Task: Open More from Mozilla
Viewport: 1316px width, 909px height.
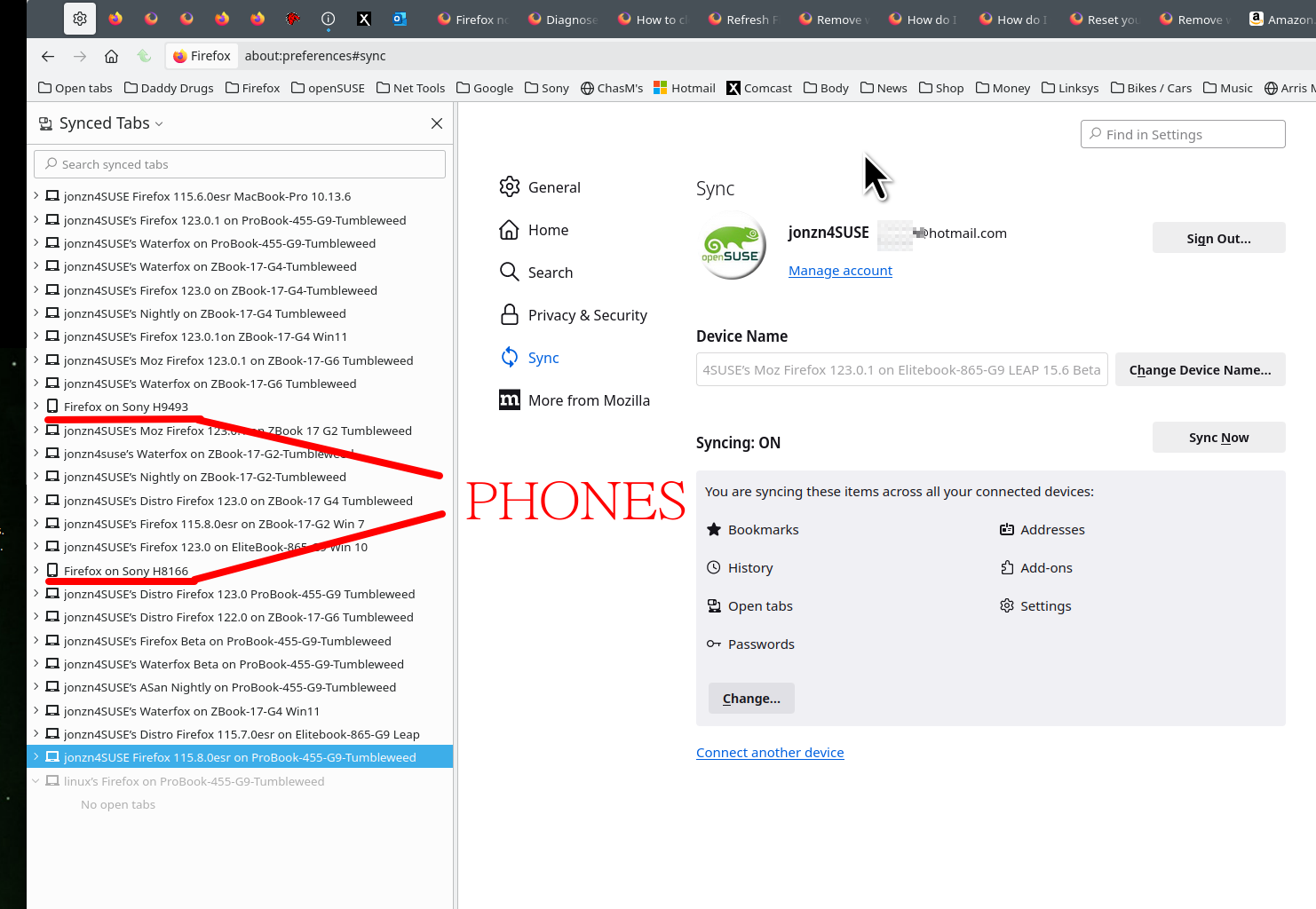Action: (x=575, y=400)
